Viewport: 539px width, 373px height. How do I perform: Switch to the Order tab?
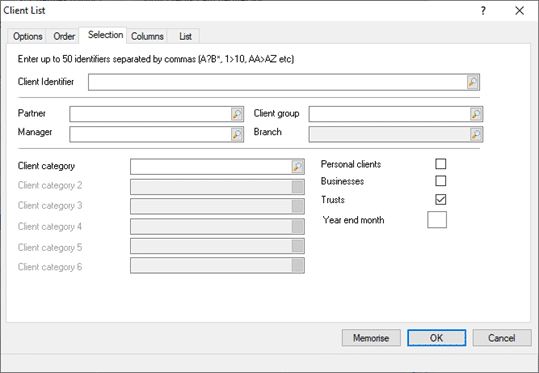pos(64,36)
